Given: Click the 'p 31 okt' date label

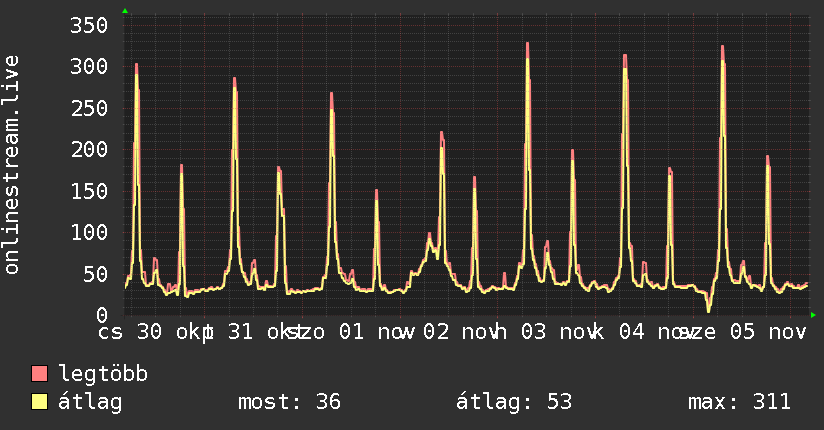Looking at the screenshot, I should click(x=253, y=332).
